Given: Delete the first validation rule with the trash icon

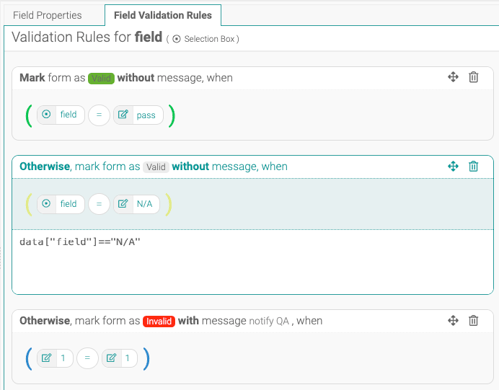Looking at the screenshot, I should click(x=473, y=77).
